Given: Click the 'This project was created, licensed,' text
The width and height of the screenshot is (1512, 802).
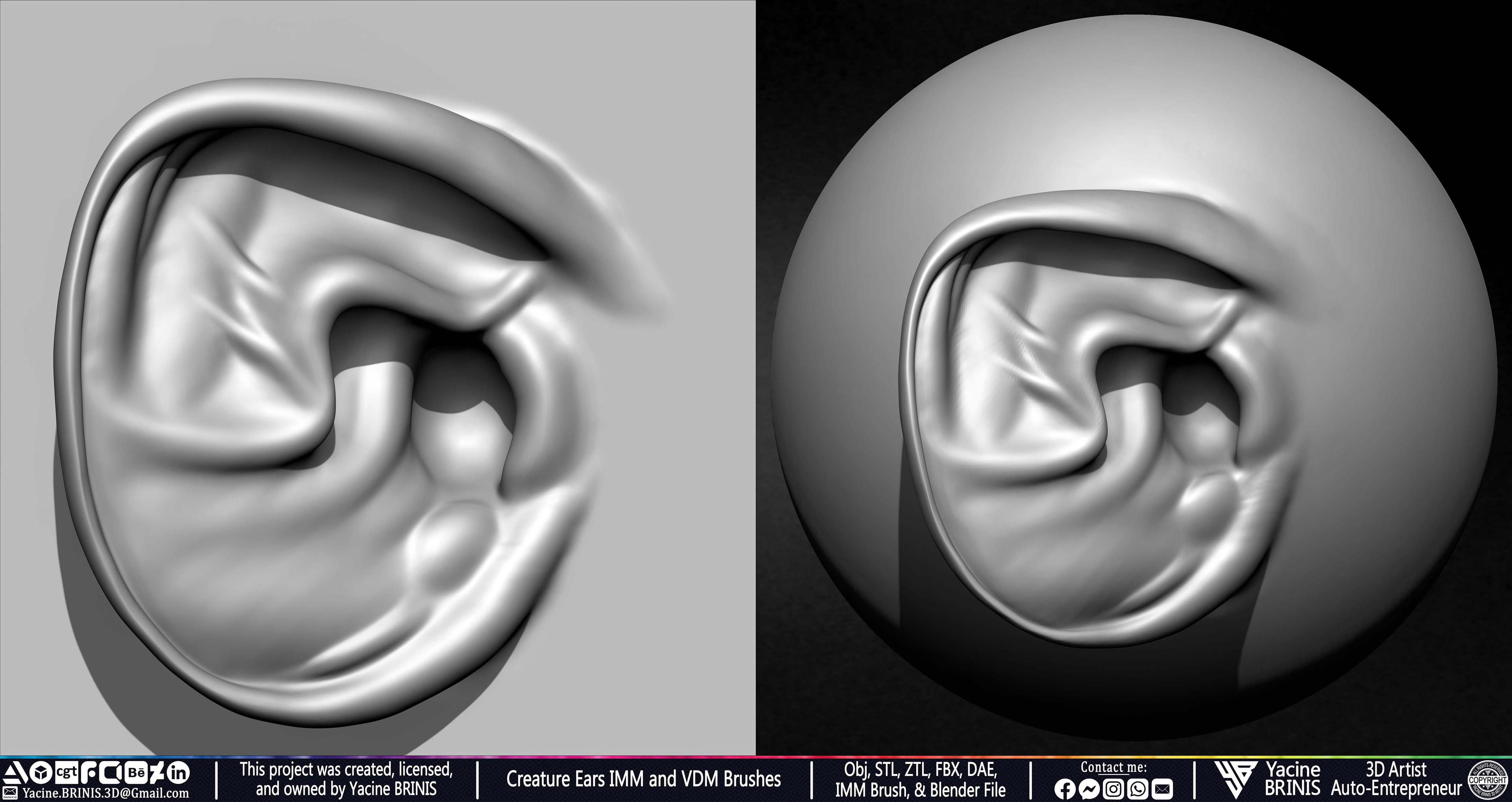Looking at the screenshot, I should click(346, 770).
